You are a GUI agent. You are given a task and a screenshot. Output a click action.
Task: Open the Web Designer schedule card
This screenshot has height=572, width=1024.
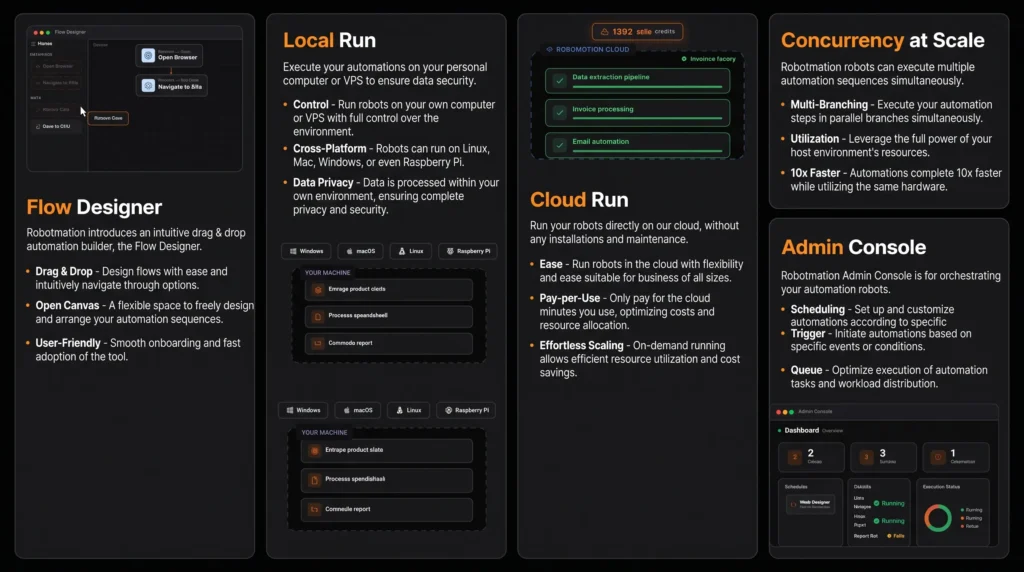pyautogui.click(x=810, y=504)
